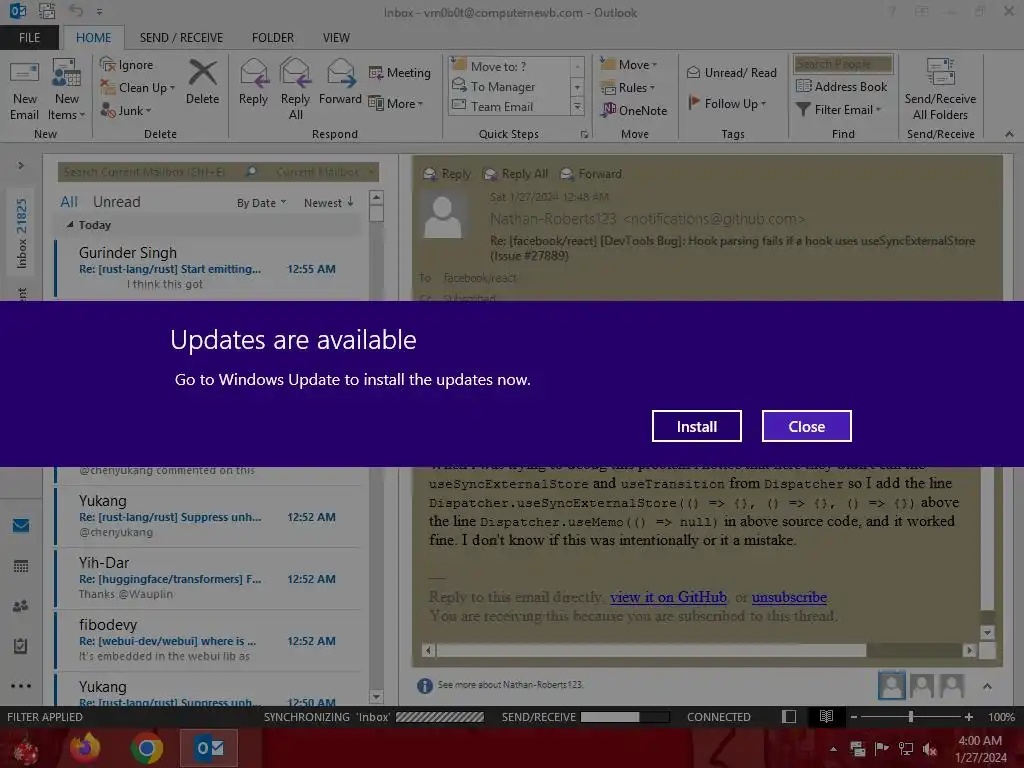
Task: Click the Normal view icon in status bar
Action: pyautogui.click(x=789, y=716)
